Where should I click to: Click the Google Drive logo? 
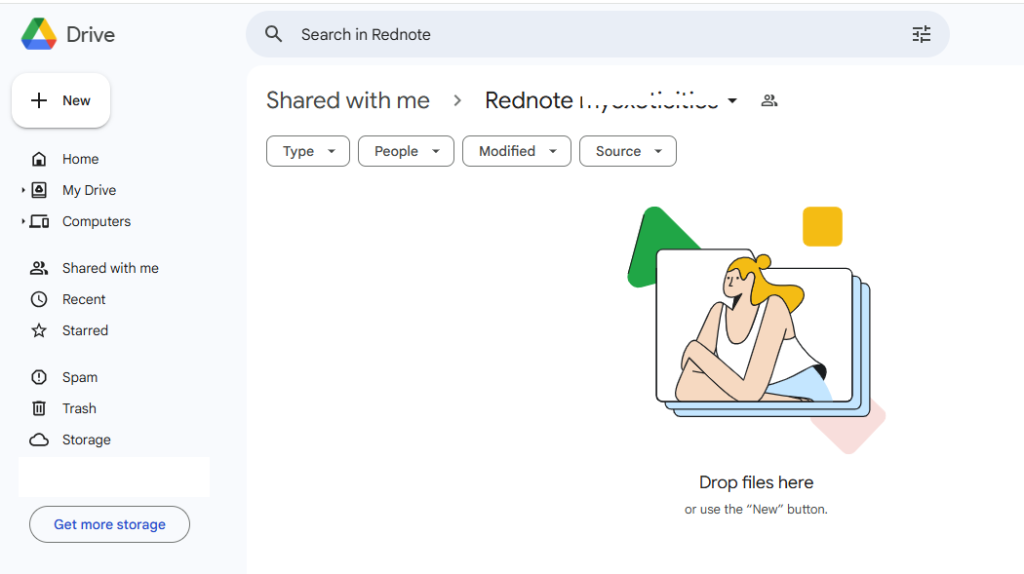39,34
